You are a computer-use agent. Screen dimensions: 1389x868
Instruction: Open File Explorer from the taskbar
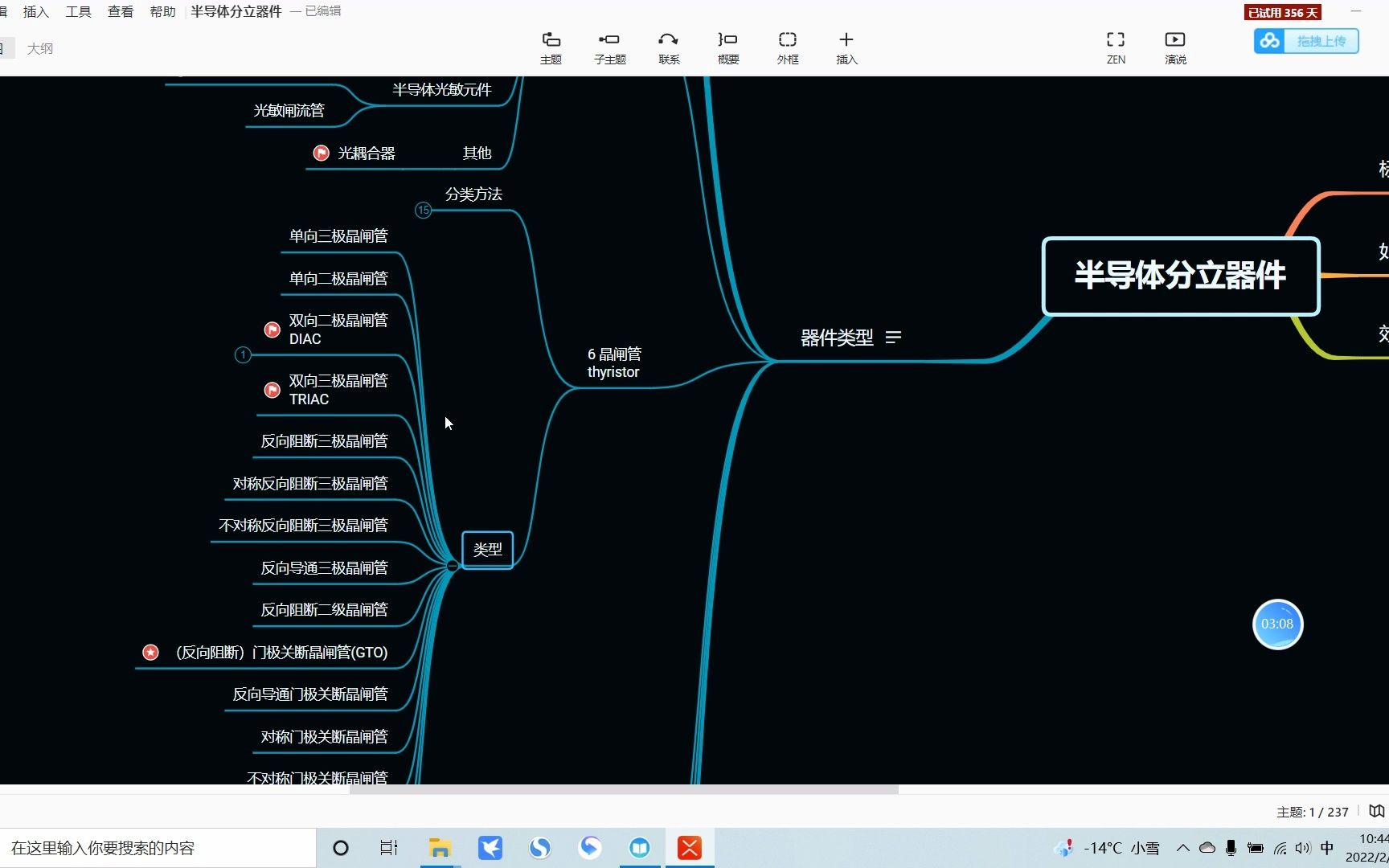pos(440,848)
